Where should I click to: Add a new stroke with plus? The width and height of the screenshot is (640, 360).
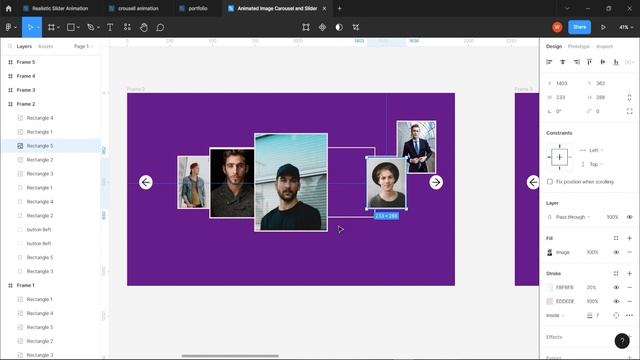pos(629,273)
